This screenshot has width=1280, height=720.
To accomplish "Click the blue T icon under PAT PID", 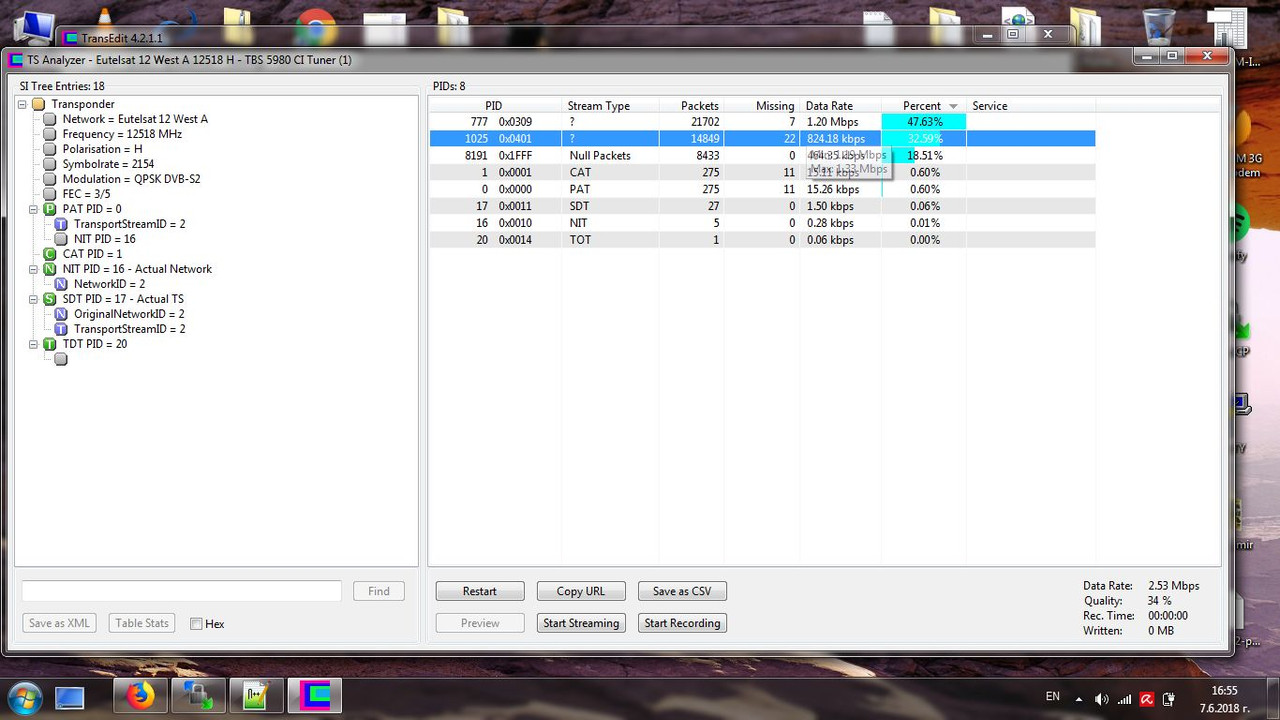I will click(61, 224).
